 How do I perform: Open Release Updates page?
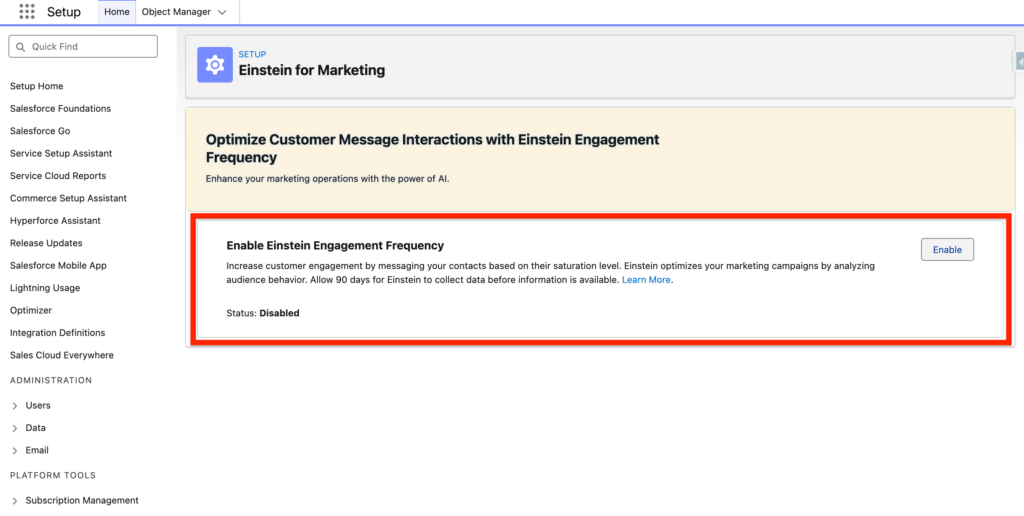tap(46, 243)
